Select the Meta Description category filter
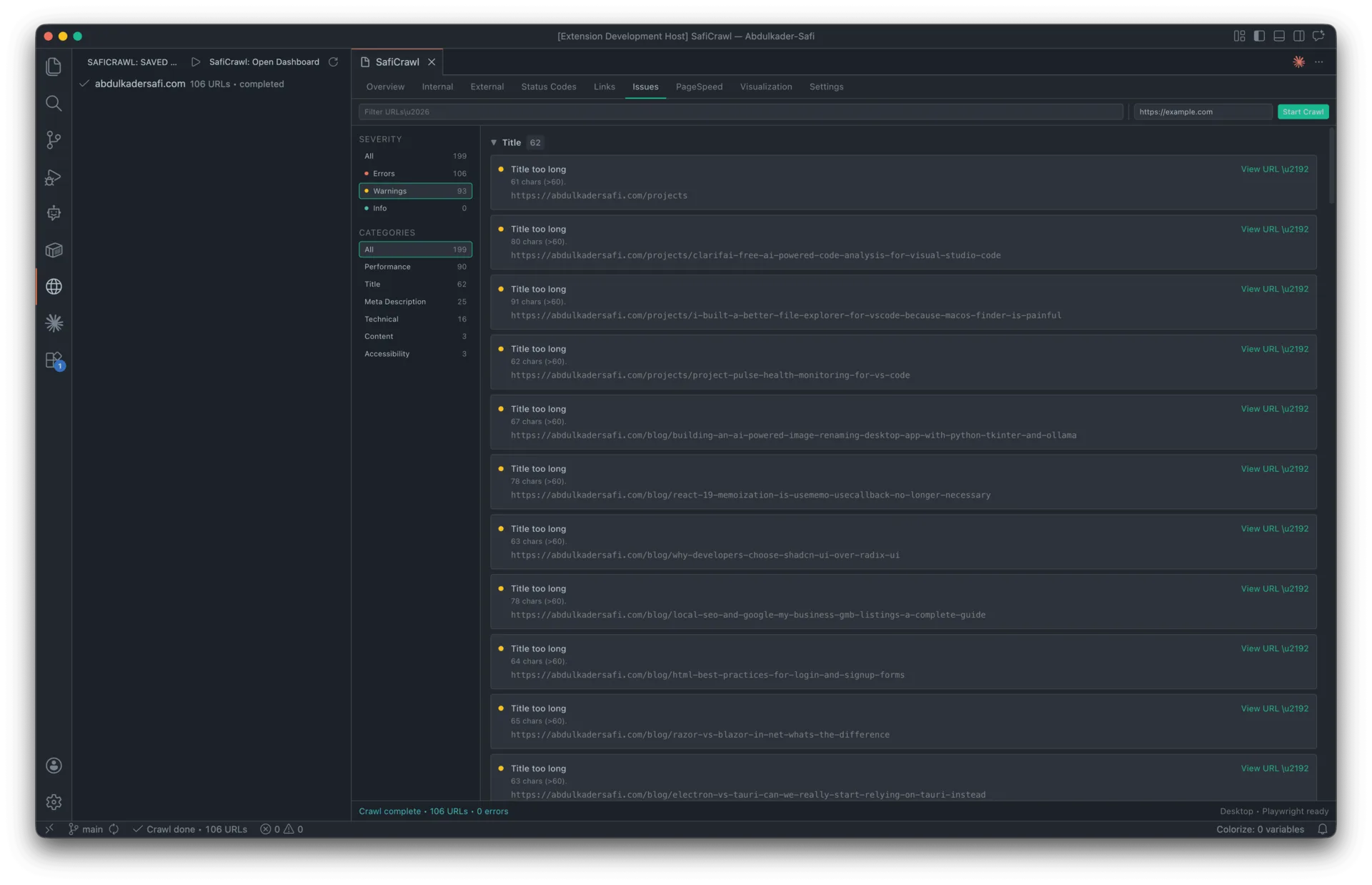Viewport: 1372px width, 885px height. 415,302
